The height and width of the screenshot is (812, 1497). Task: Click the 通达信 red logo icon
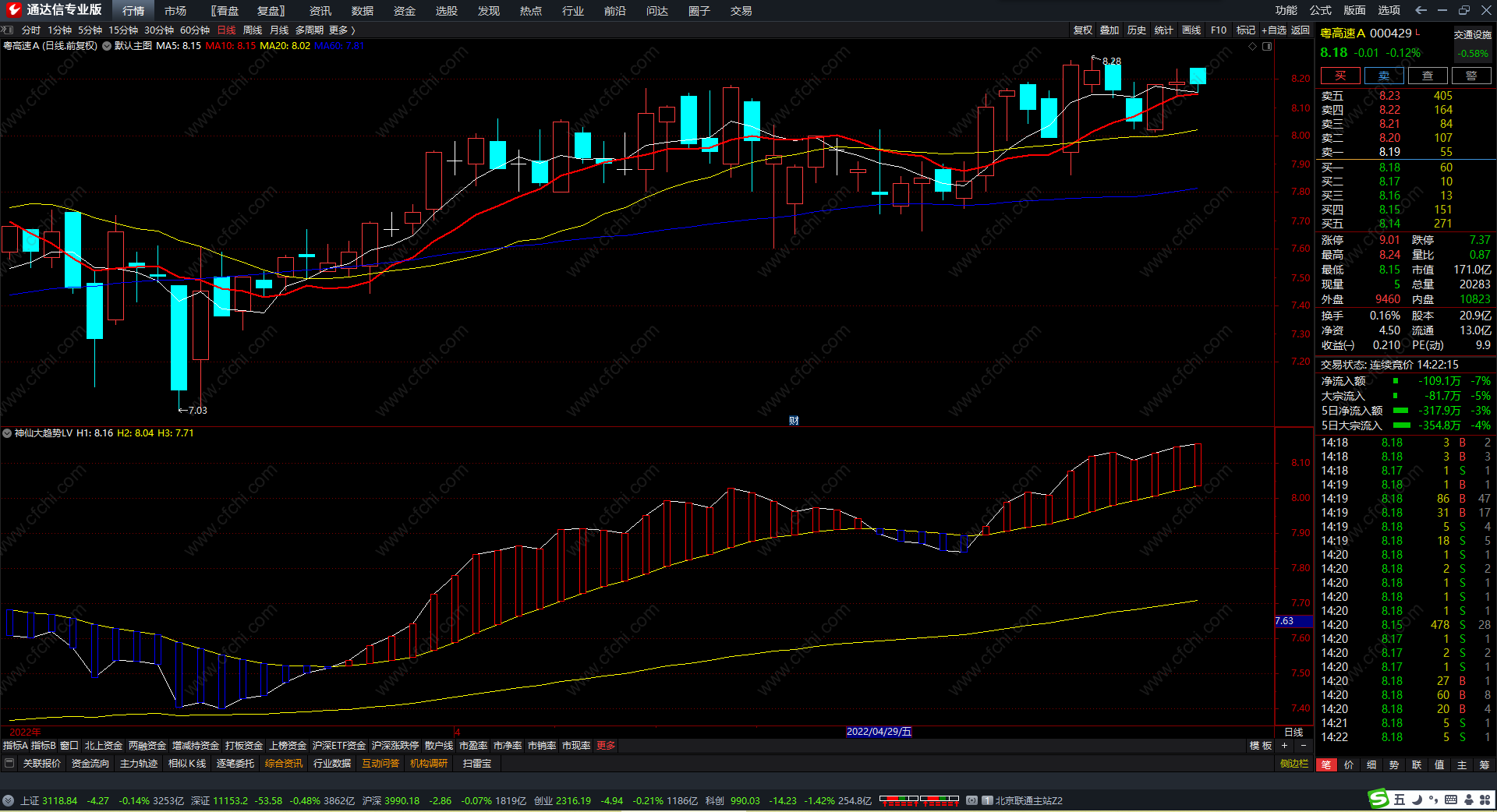(13, 10)
